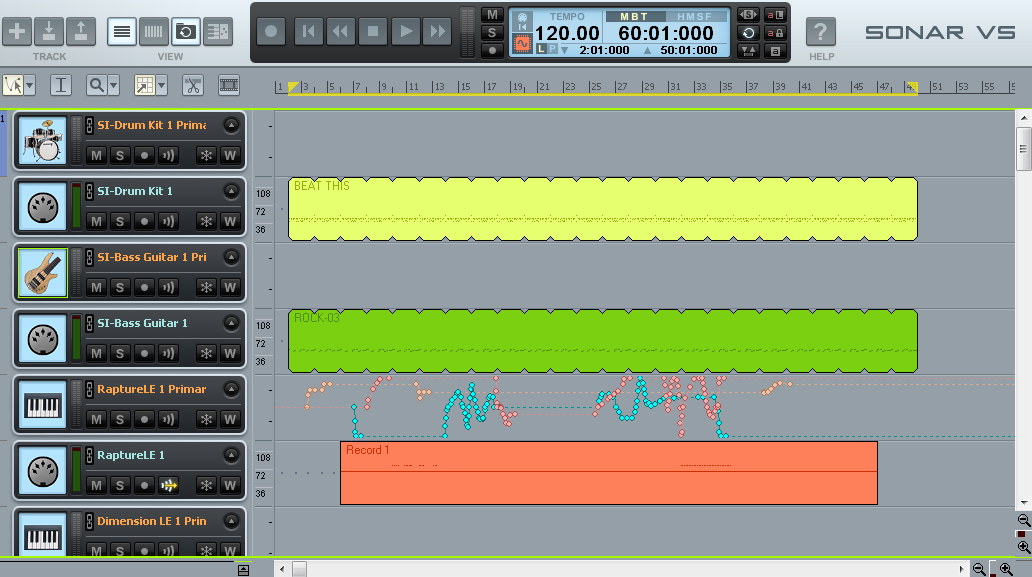The width and height of the screenshot is (1032, 577).
Task: Select the I-beam Select tool
Action: [x=61, y=85]
